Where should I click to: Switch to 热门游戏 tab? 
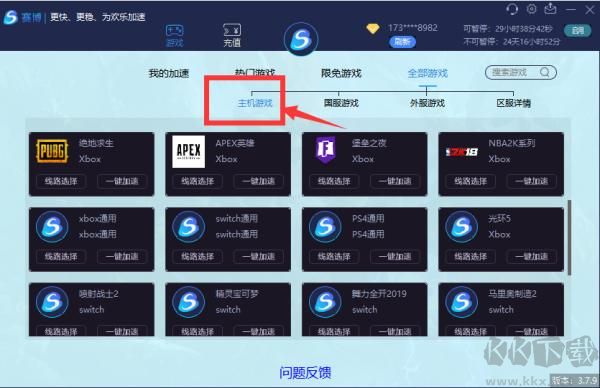pyautogui.click(x=255, y=72)
